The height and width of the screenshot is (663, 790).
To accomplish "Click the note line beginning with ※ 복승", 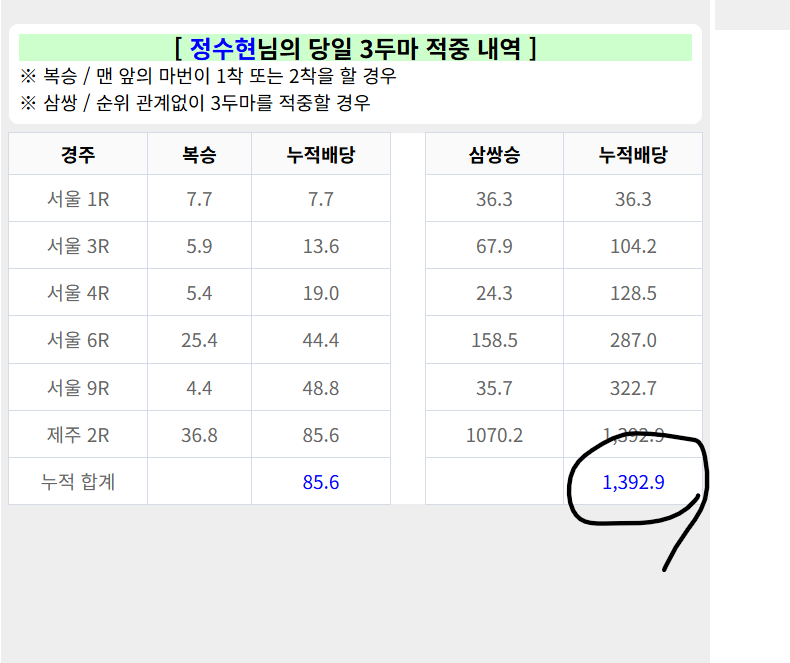I will (x=208, y=76).
